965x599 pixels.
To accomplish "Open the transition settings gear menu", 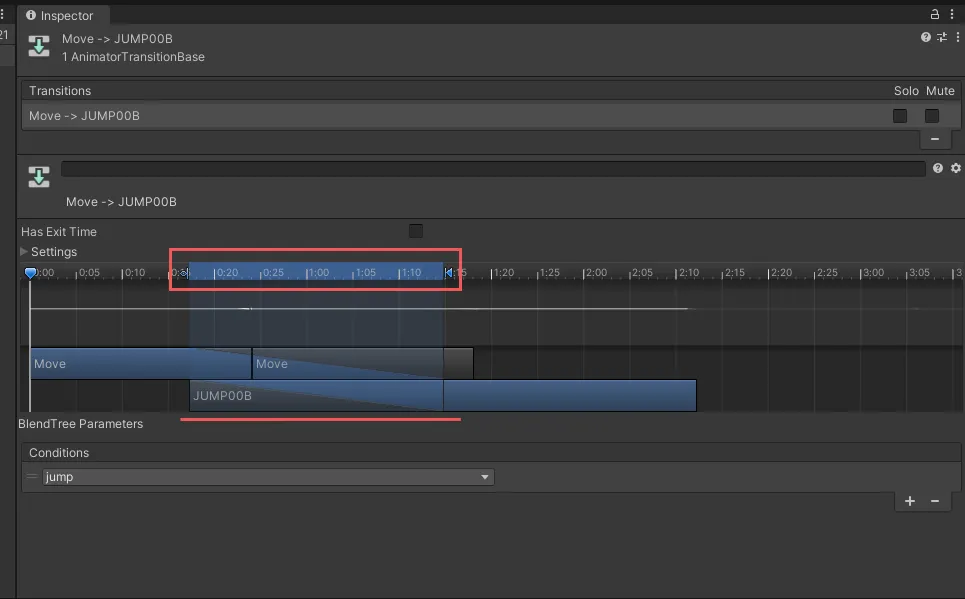I will click(955, 169).
